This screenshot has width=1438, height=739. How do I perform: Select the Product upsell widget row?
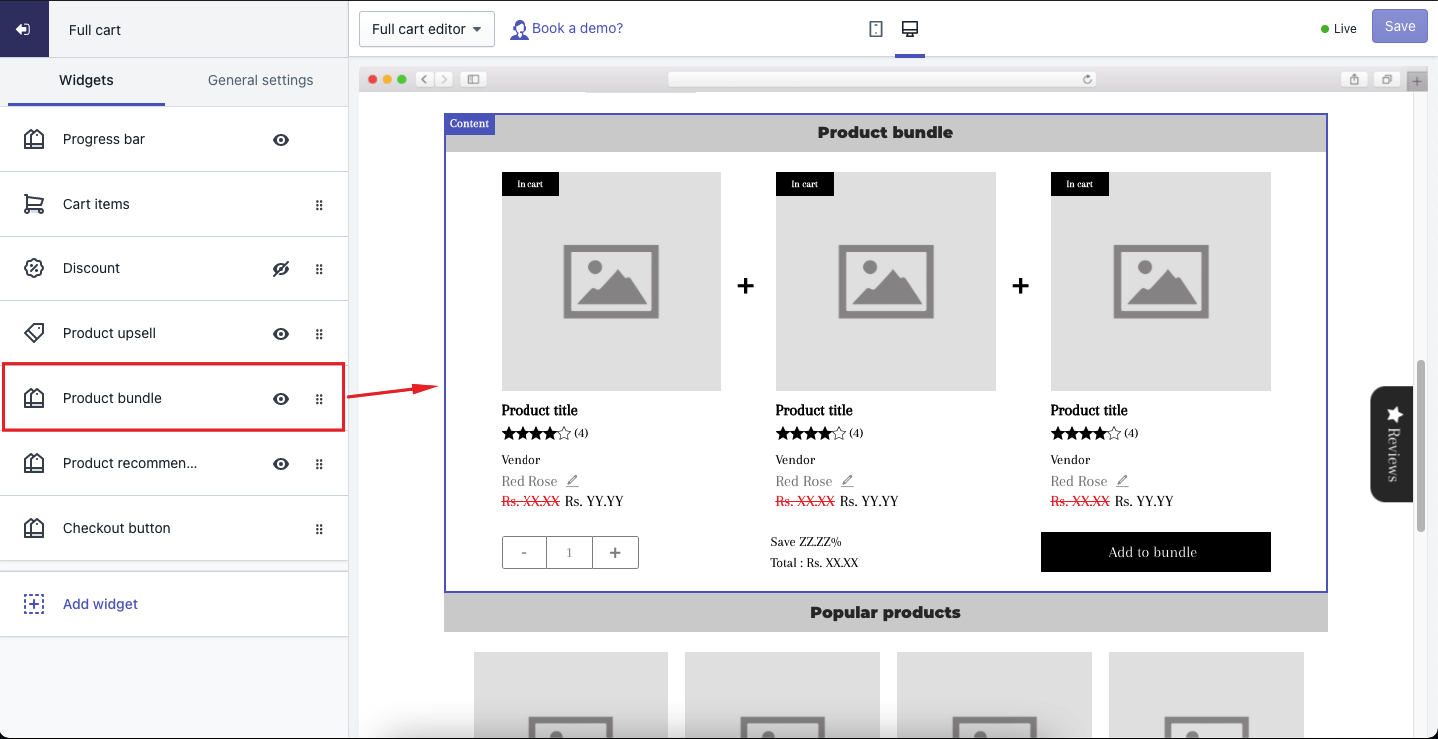[174, 333]
